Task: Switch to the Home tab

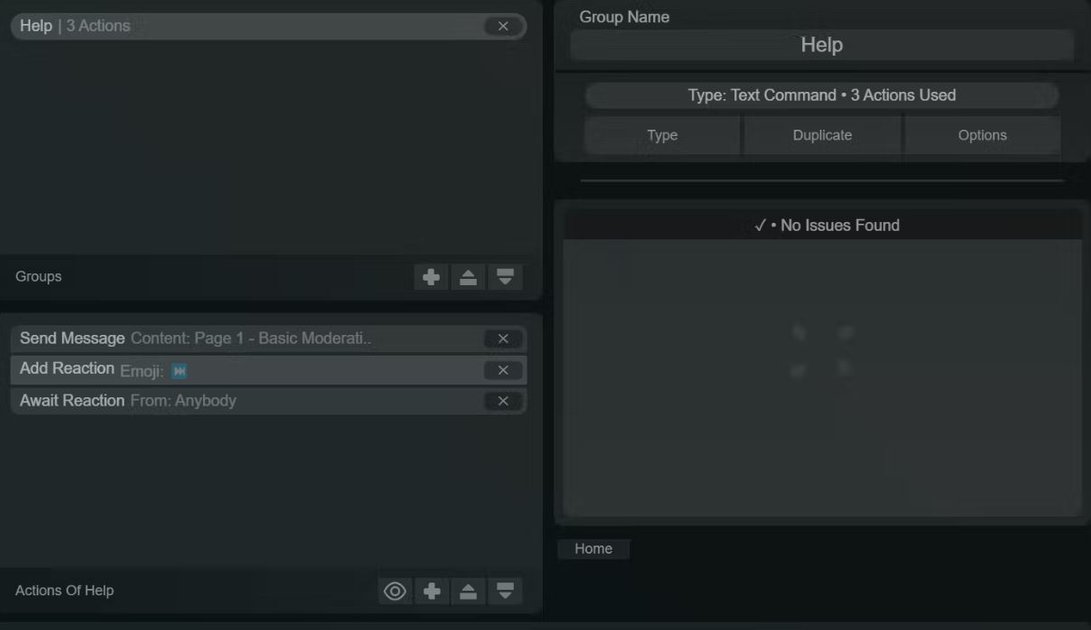Action: coord(593,548)
